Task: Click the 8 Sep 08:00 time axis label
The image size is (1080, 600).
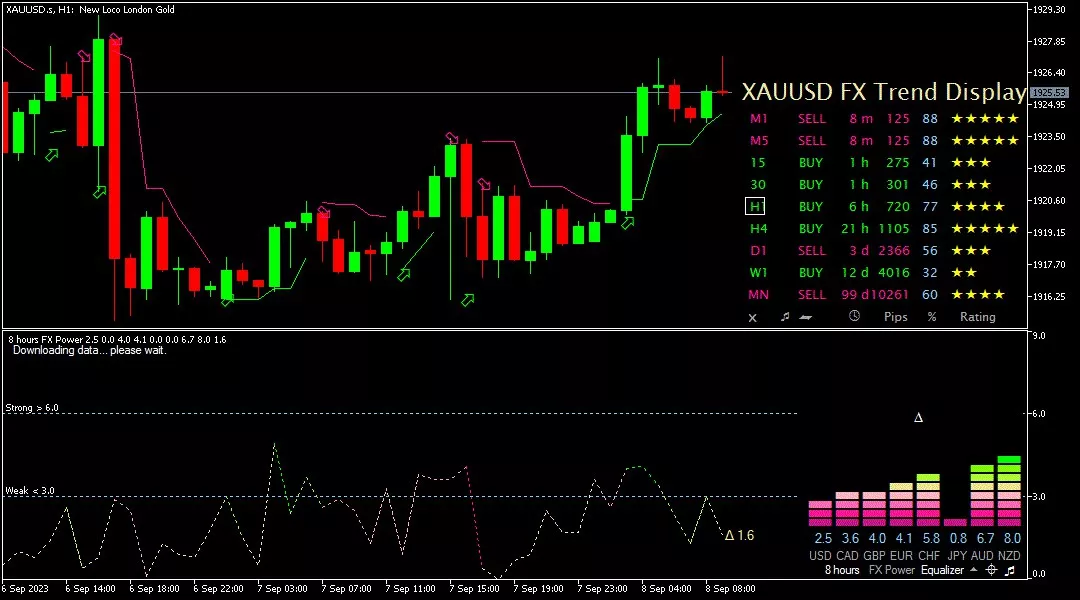Action: click(x=730, y=589)
